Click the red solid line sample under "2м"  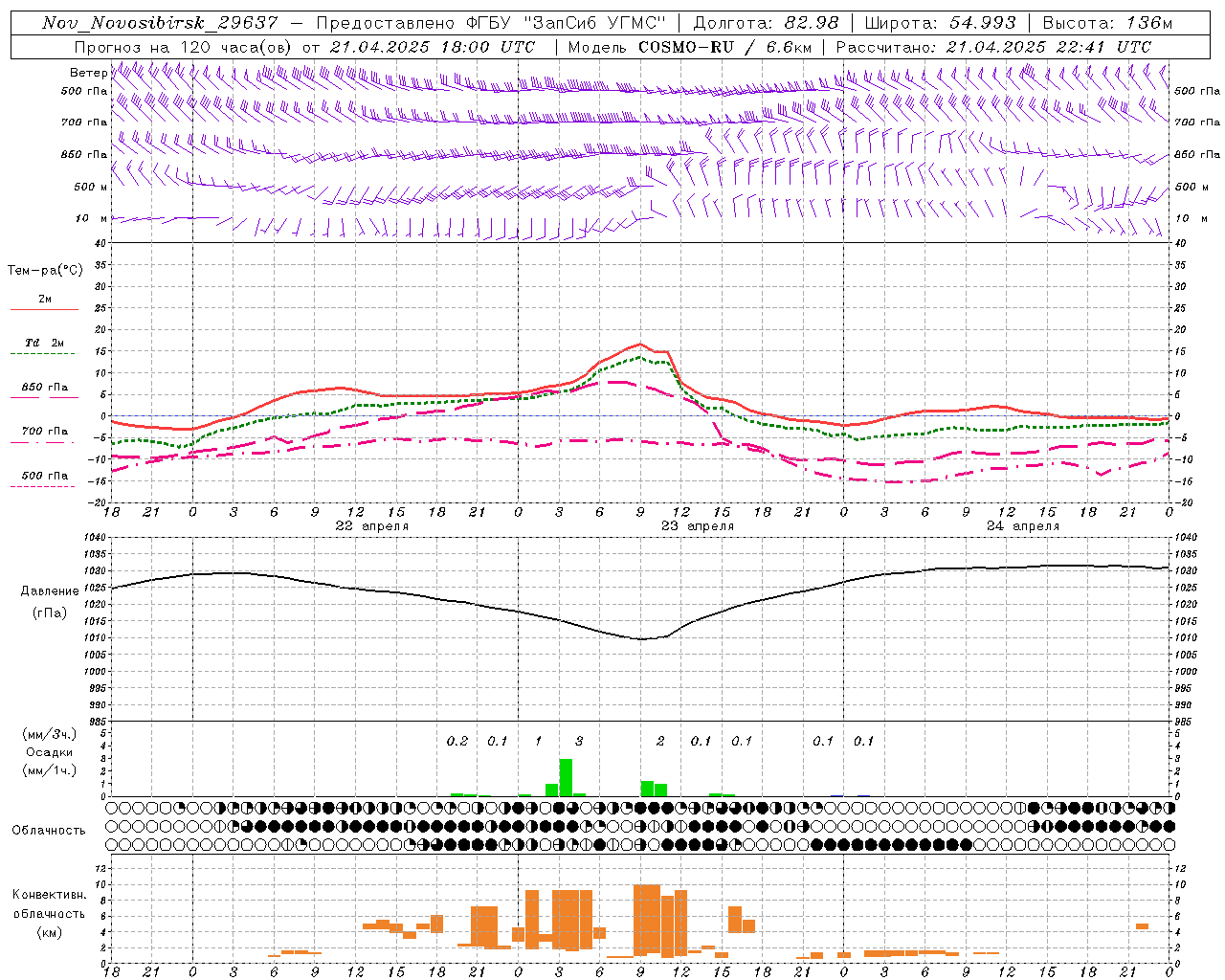pyautogui.click(x=44, y=309)
